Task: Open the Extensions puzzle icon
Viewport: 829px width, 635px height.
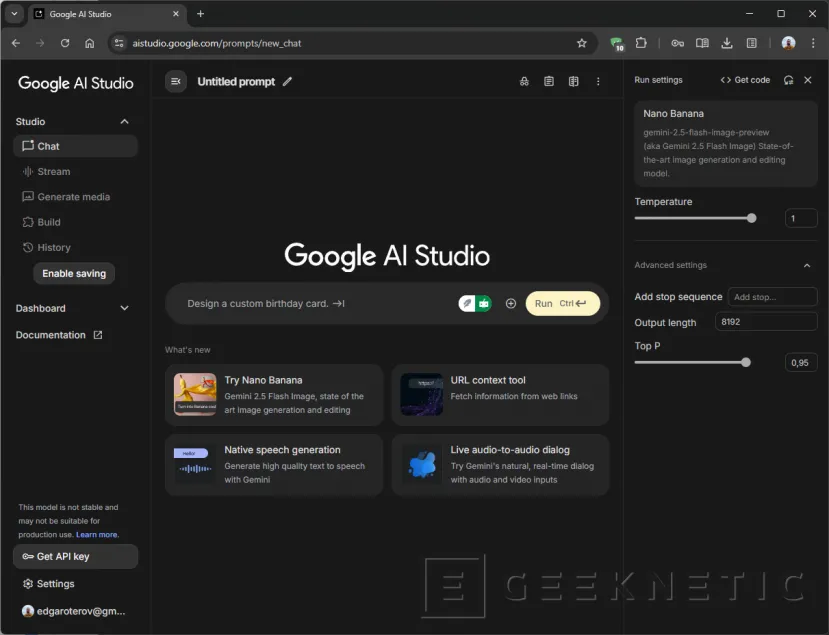Action: pos(641,43)
